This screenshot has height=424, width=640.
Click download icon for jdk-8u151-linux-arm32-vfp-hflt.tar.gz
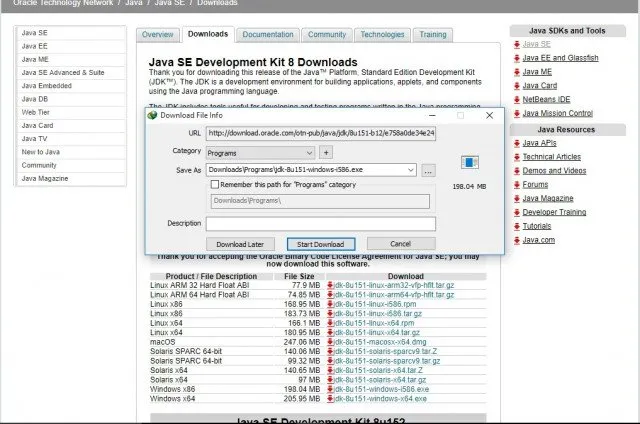[330, 285]
